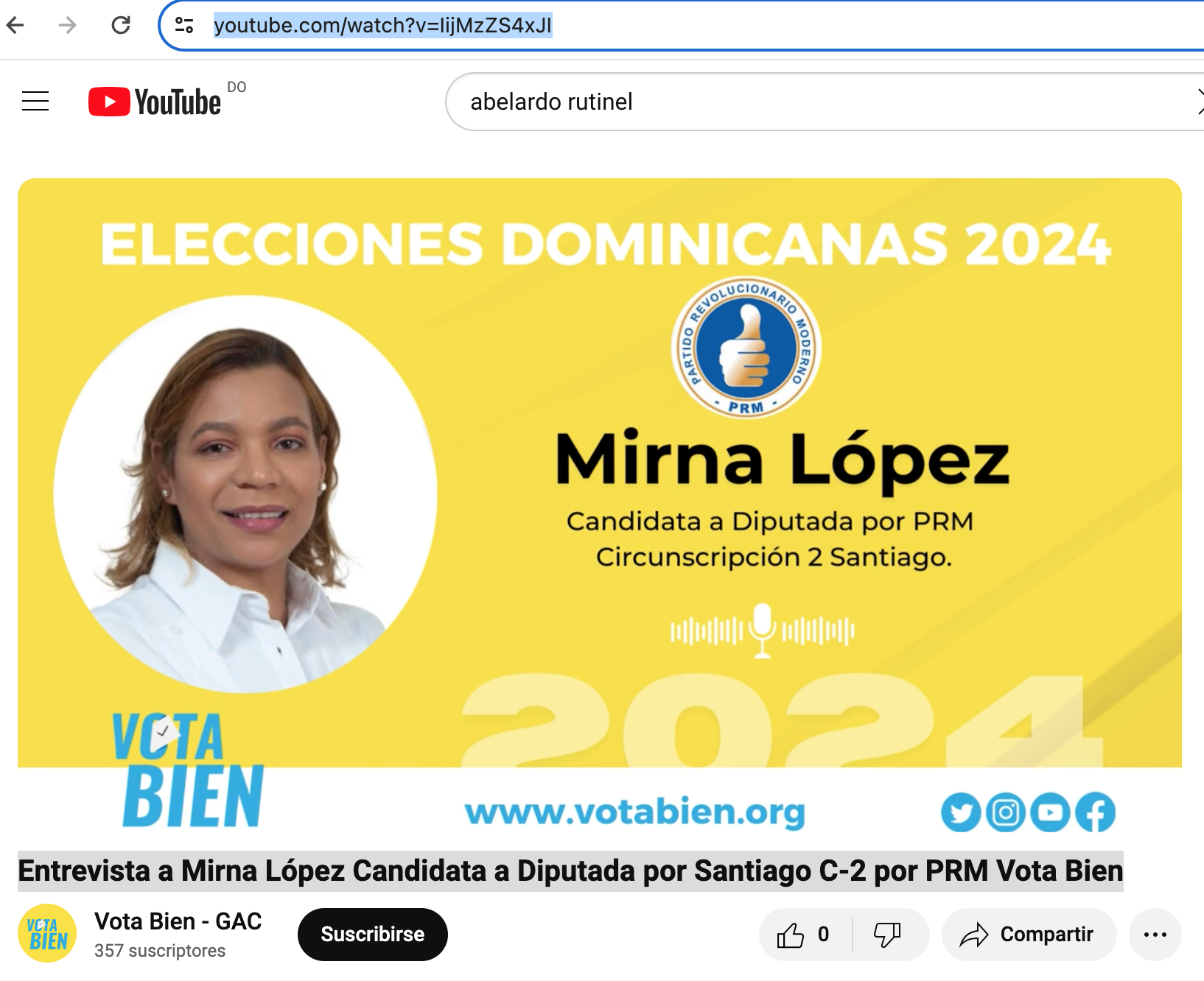
Task: Click the Facebook icon in video
Action: coord(1096,812)
